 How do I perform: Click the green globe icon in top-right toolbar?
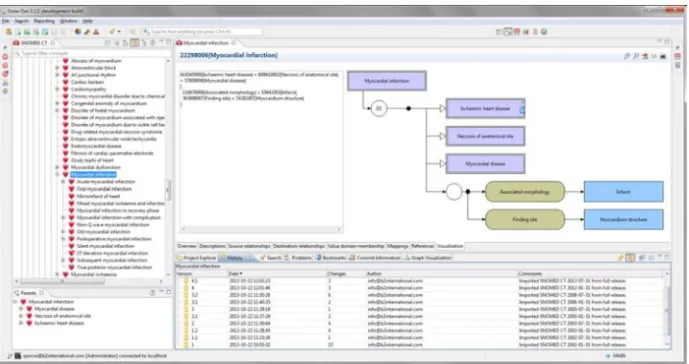pos(544,32)
